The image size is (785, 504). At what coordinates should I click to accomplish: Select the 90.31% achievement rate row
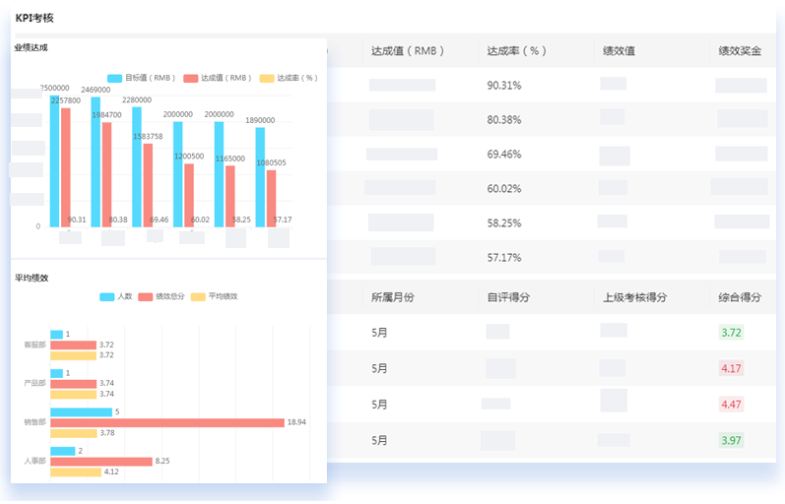coord(552,86)
